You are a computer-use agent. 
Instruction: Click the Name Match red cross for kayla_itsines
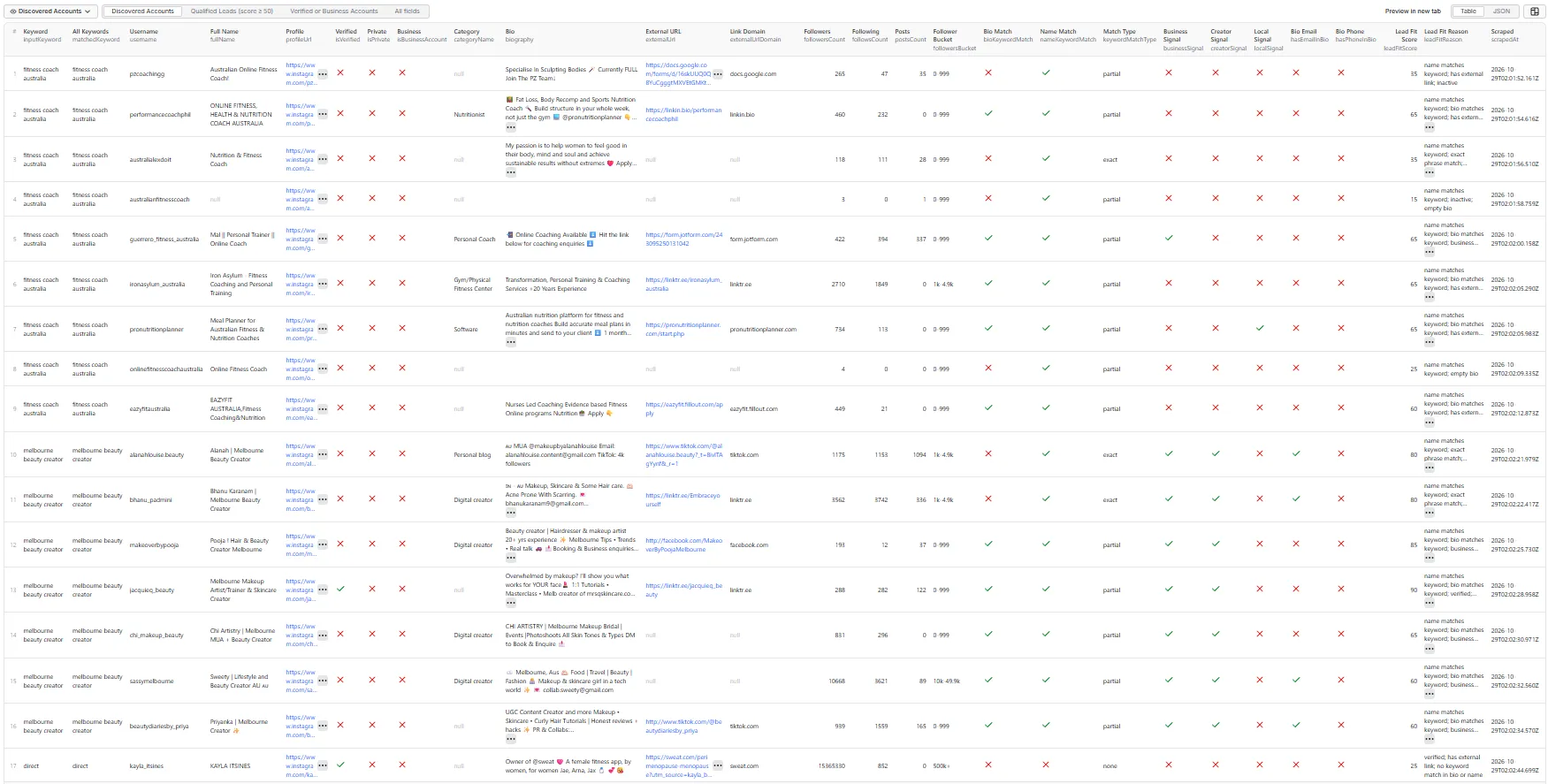[1046, 765]
